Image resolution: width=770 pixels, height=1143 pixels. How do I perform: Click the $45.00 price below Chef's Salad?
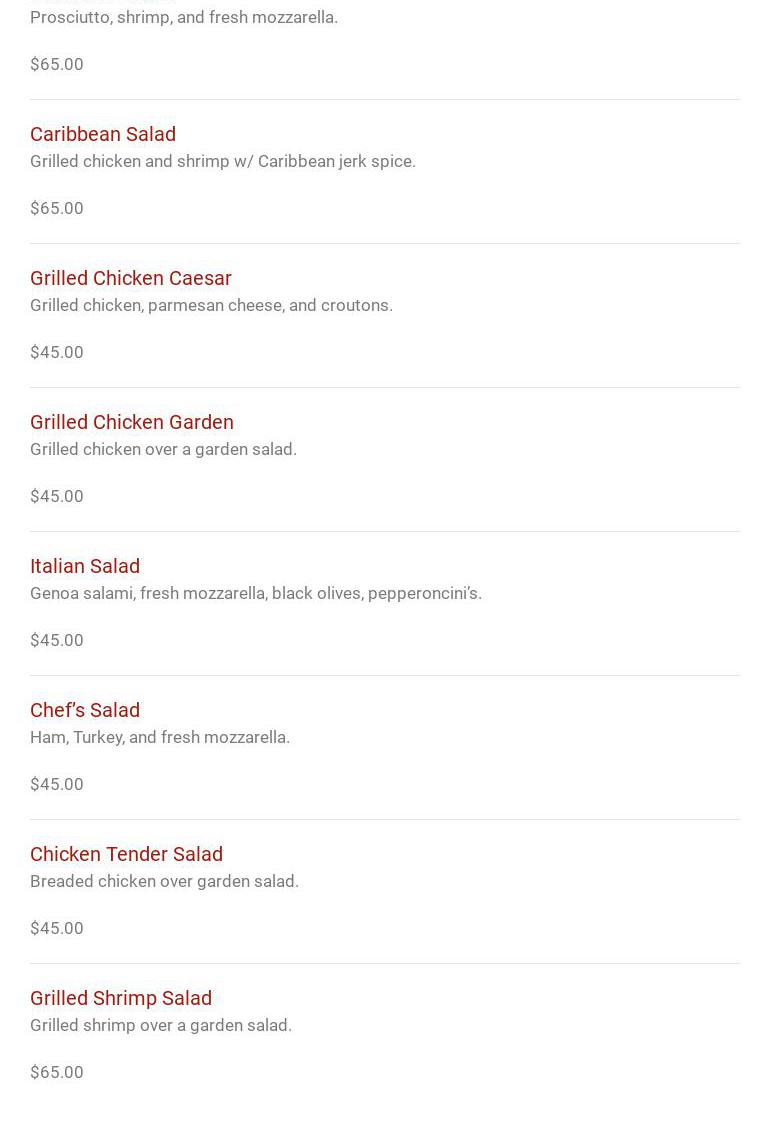coord(57,784)
